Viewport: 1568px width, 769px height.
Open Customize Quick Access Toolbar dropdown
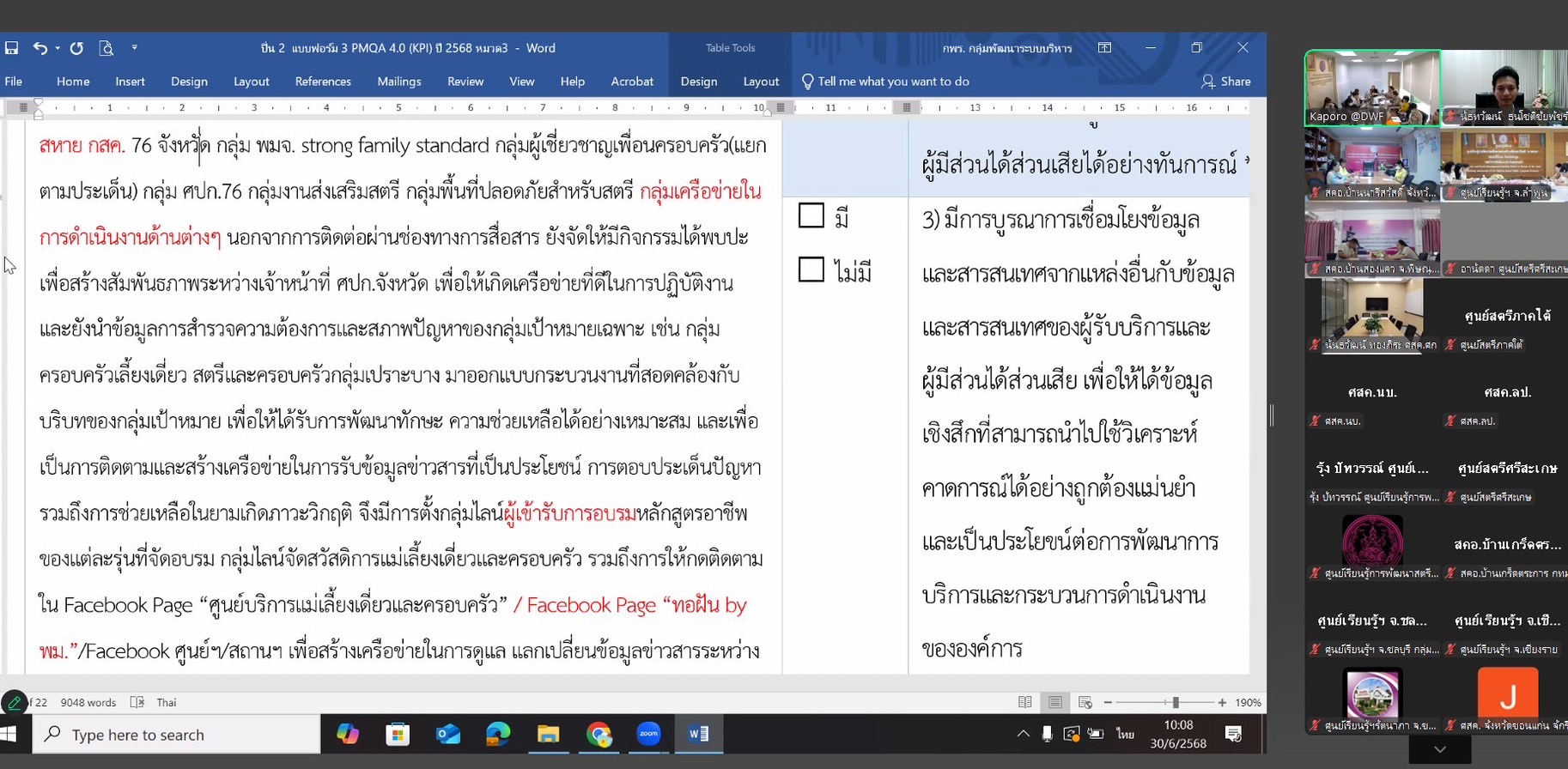(135, 48)
